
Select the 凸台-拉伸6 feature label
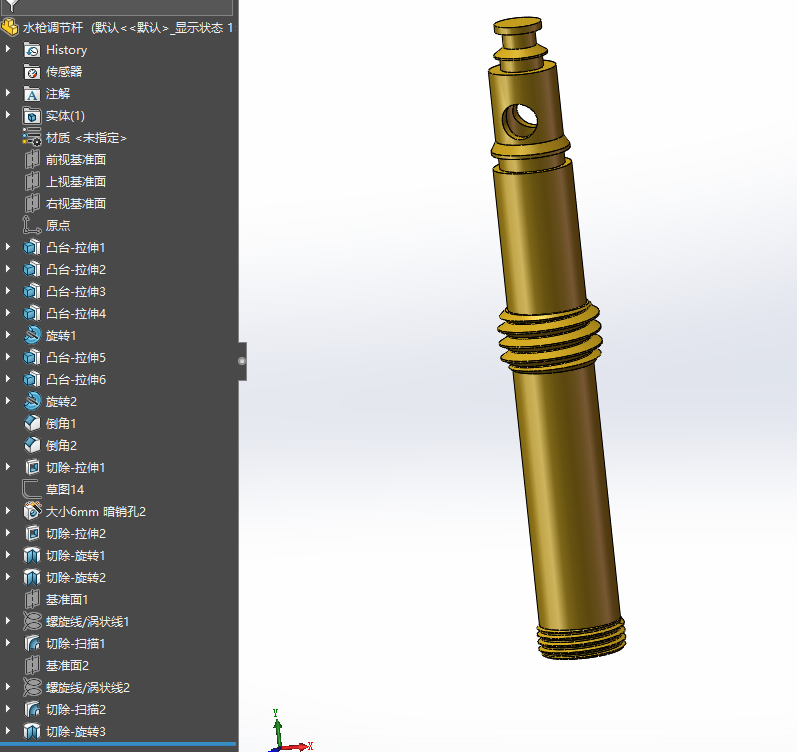tap(76, 379)
